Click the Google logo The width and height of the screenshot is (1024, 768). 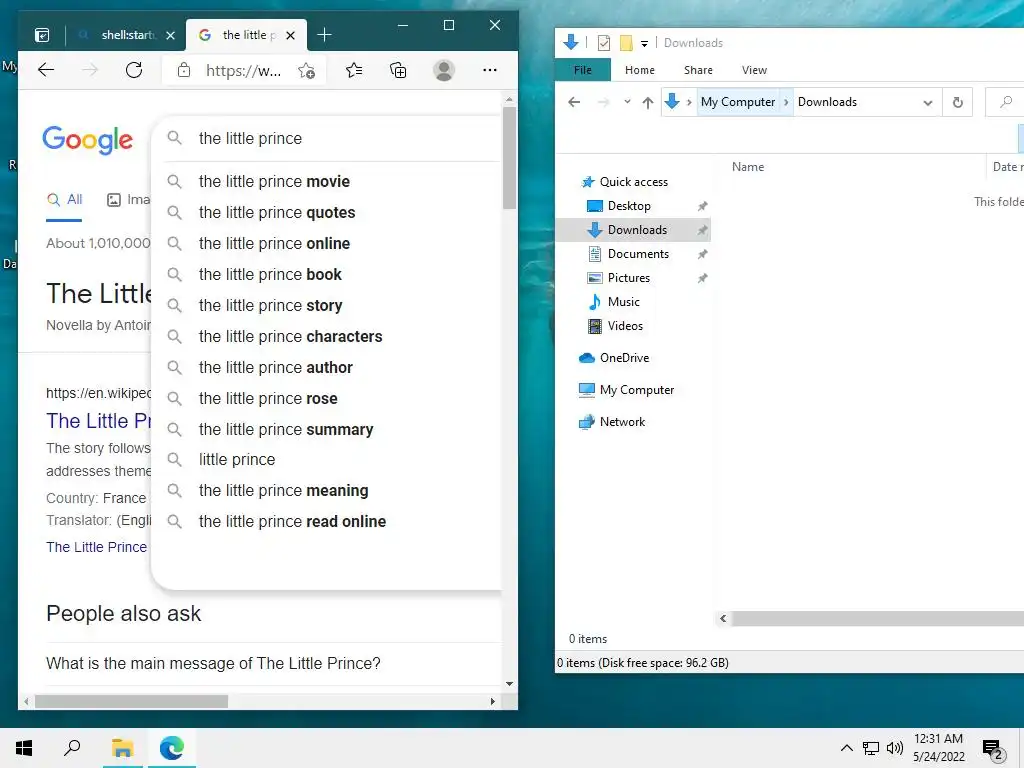[x=88, y=140]
